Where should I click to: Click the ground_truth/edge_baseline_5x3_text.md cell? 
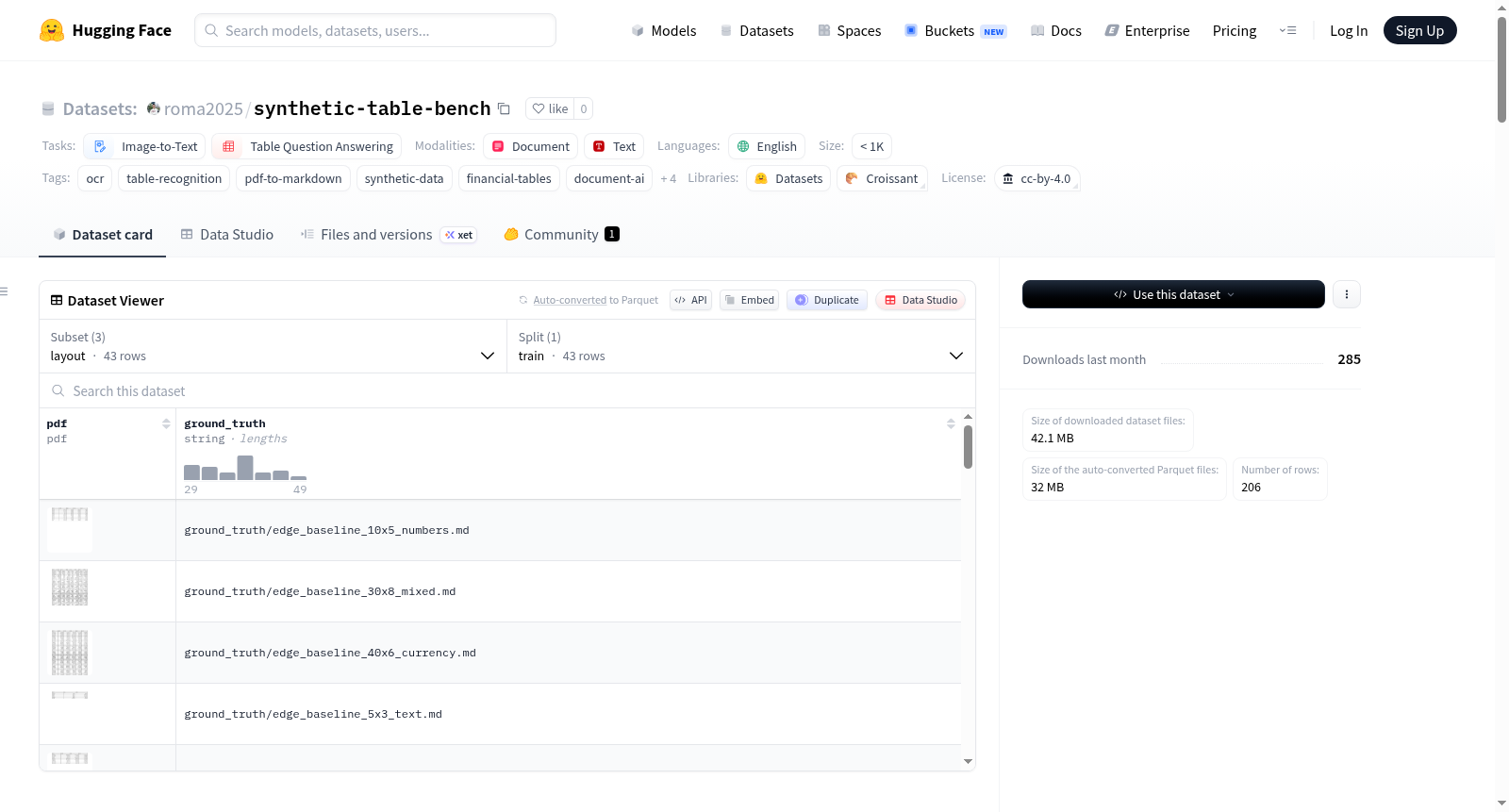click(x=569, y=714)
